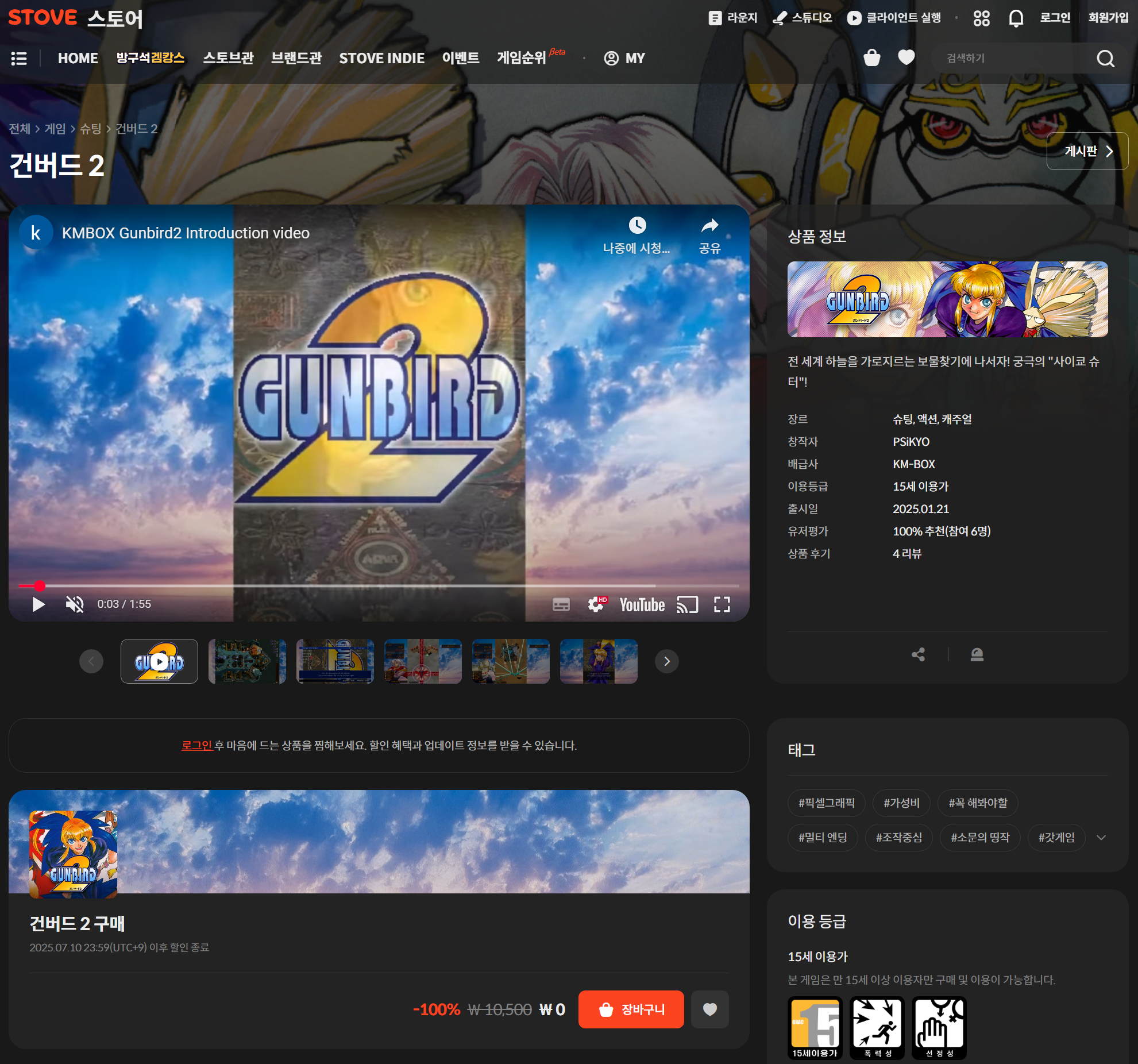Open the YouTube logo link
Viewport: 1138px width, 1064px height.
coord(642,605)
